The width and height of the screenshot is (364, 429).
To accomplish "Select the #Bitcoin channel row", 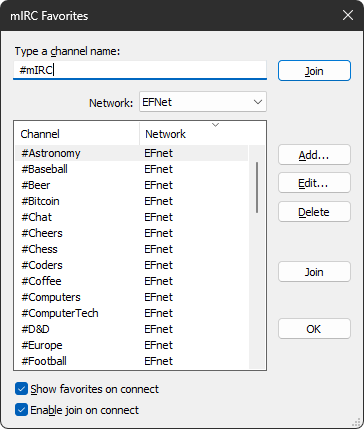I will [x=132, y=201].
